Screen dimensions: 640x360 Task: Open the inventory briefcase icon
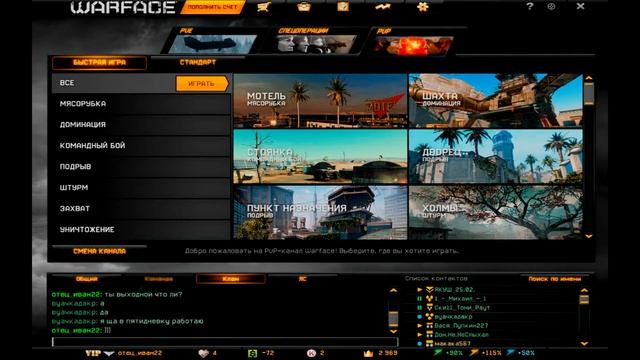(304, 7)
